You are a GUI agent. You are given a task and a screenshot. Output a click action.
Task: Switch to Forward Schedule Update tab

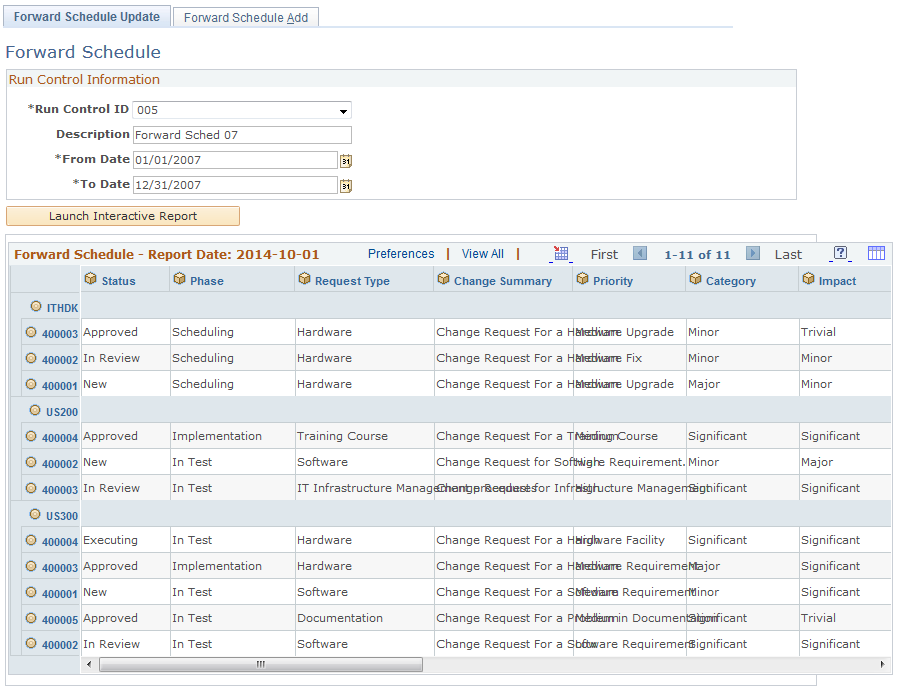(87, 17)
